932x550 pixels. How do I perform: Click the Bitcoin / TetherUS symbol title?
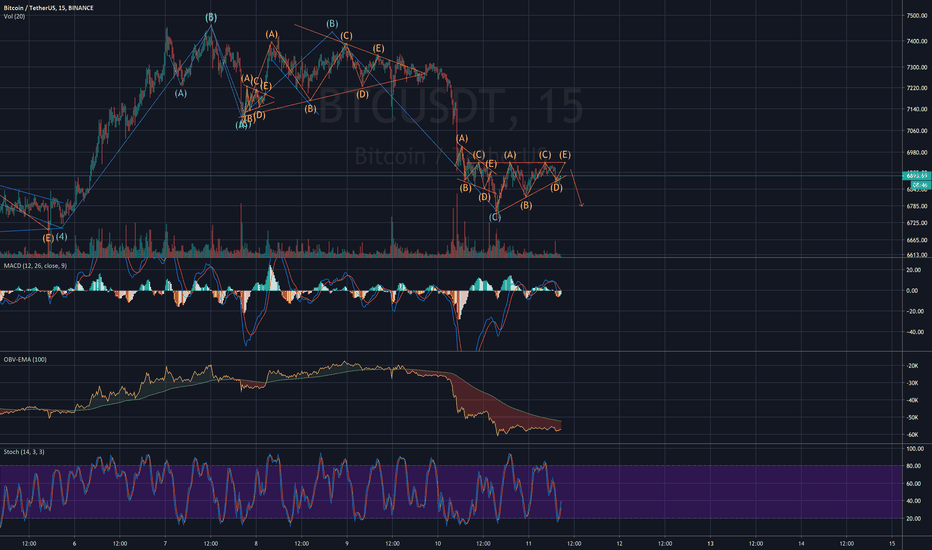tap(49, 8)
